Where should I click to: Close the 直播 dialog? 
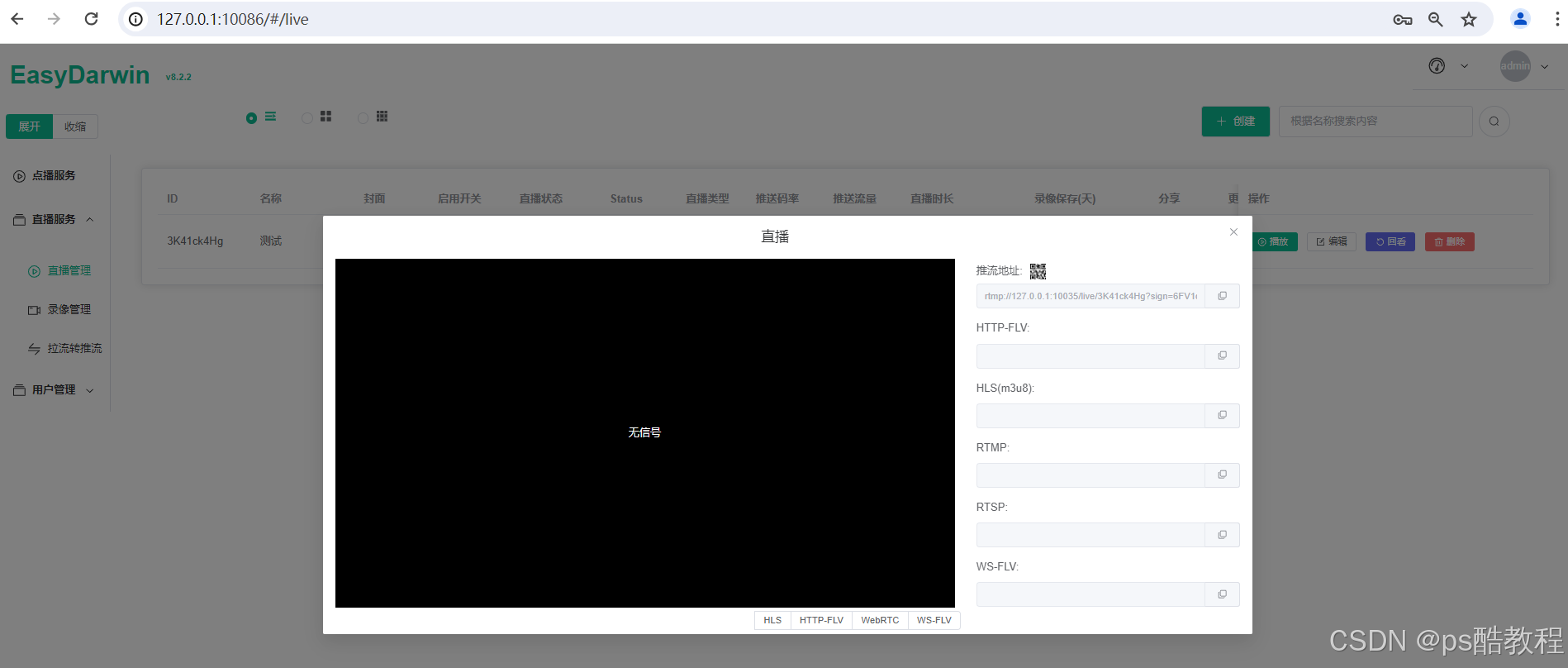(x=1233, y=232)
